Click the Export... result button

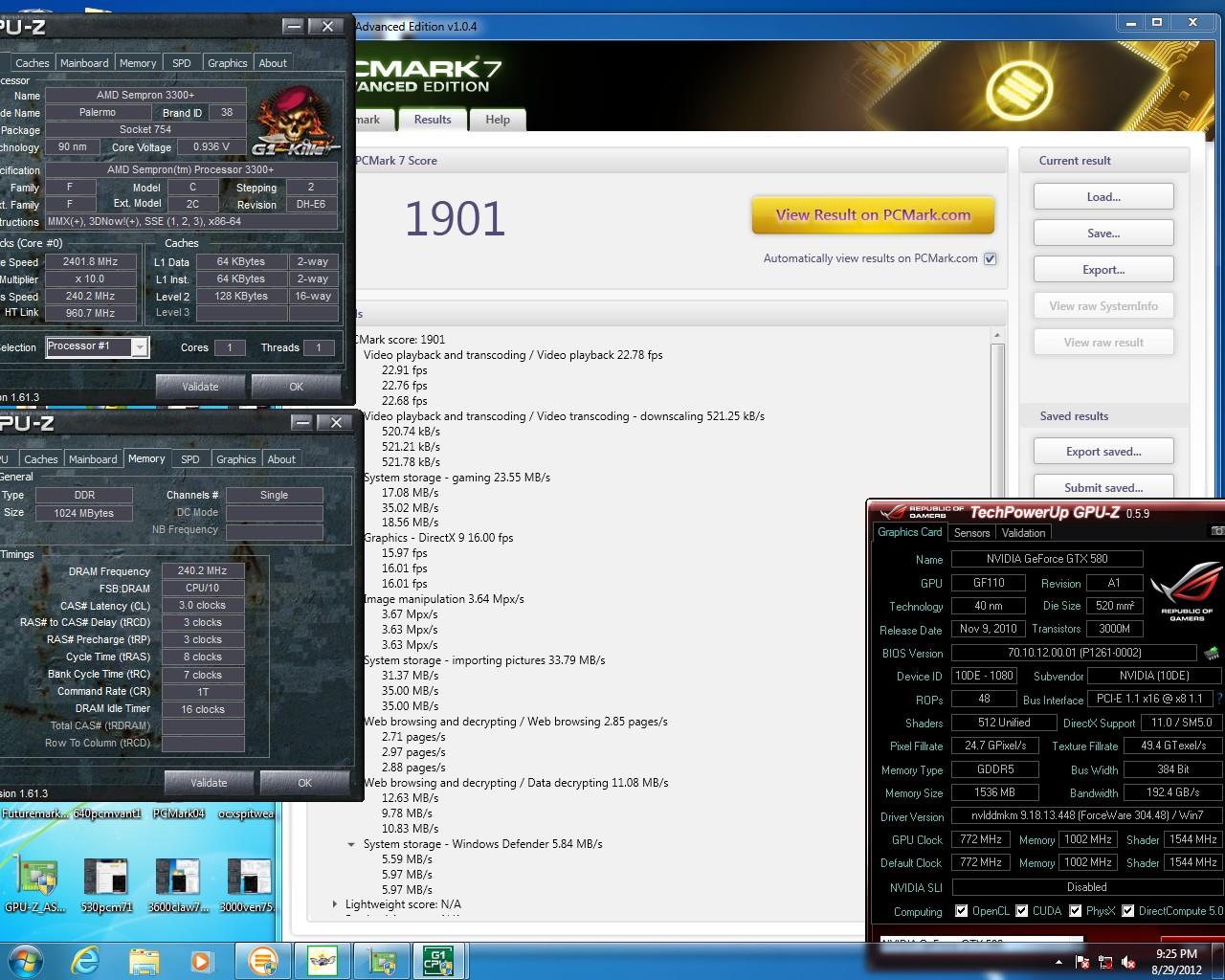click(x=1103, y=270)
